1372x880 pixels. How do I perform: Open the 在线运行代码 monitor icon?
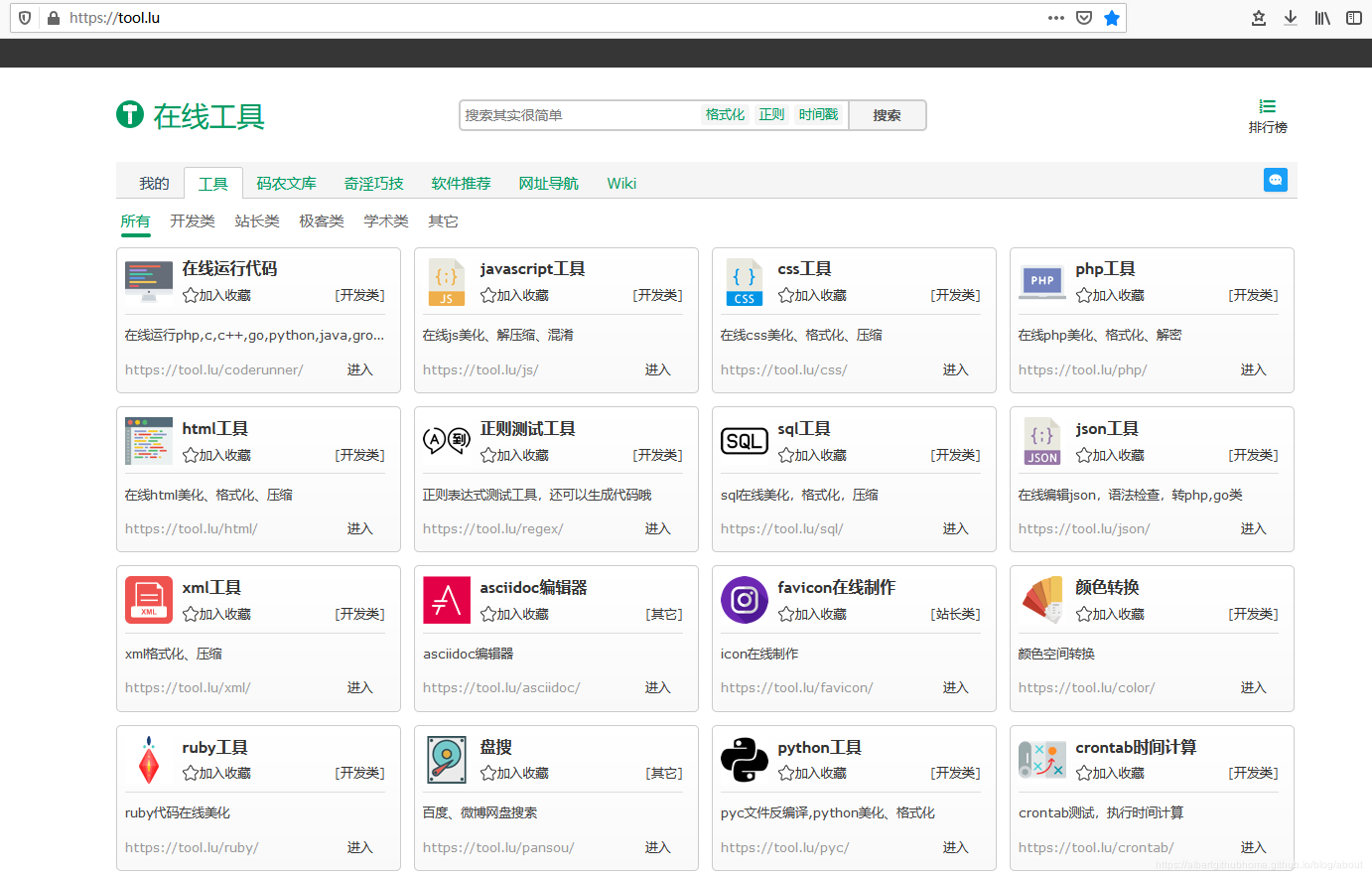pos(149,281)
